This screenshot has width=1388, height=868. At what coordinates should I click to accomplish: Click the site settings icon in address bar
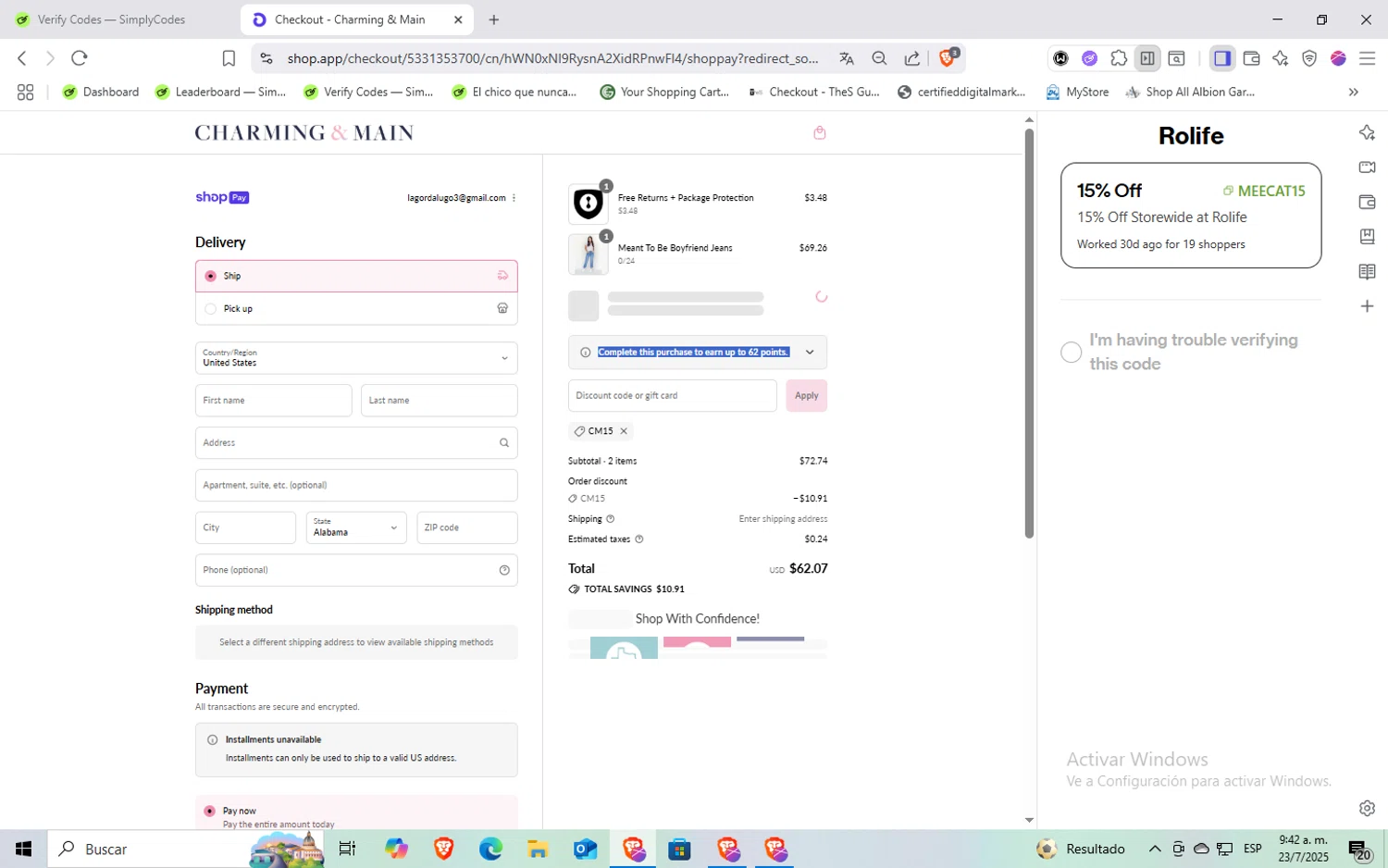(x=266, y=58)
